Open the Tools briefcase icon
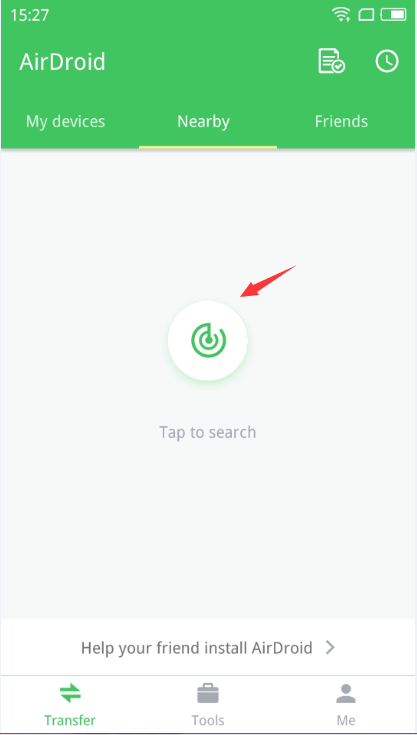This screenshot has width=417, height=735. (208, 694)
